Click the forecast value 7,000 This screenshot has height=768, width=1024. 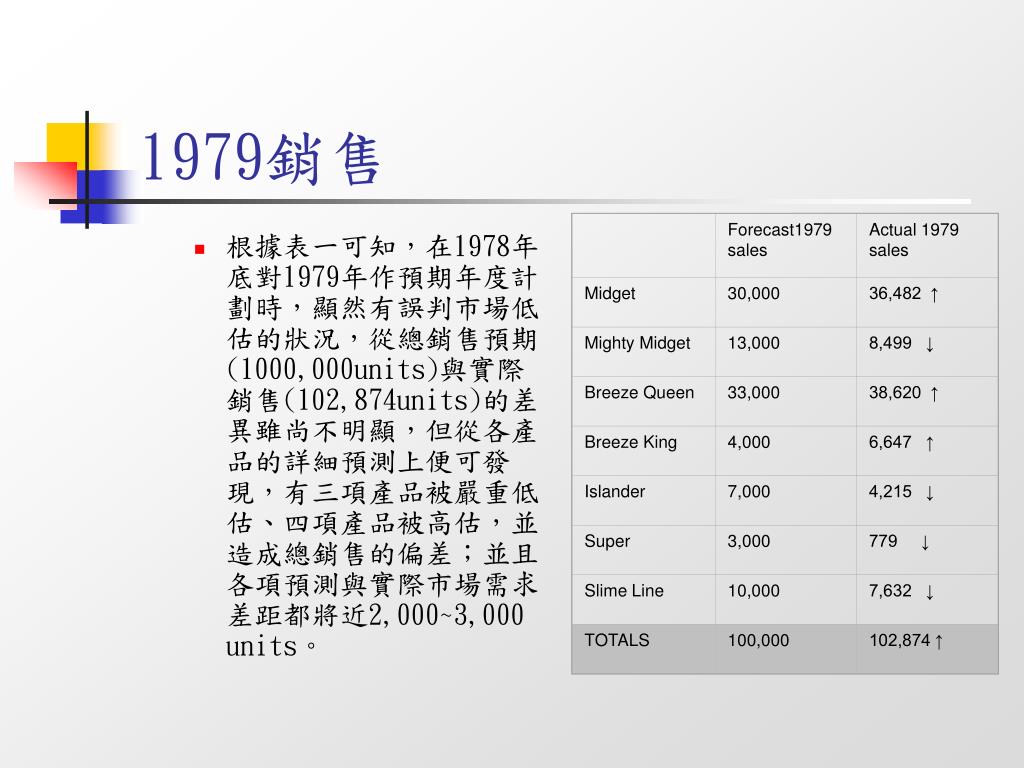point(748,492)
